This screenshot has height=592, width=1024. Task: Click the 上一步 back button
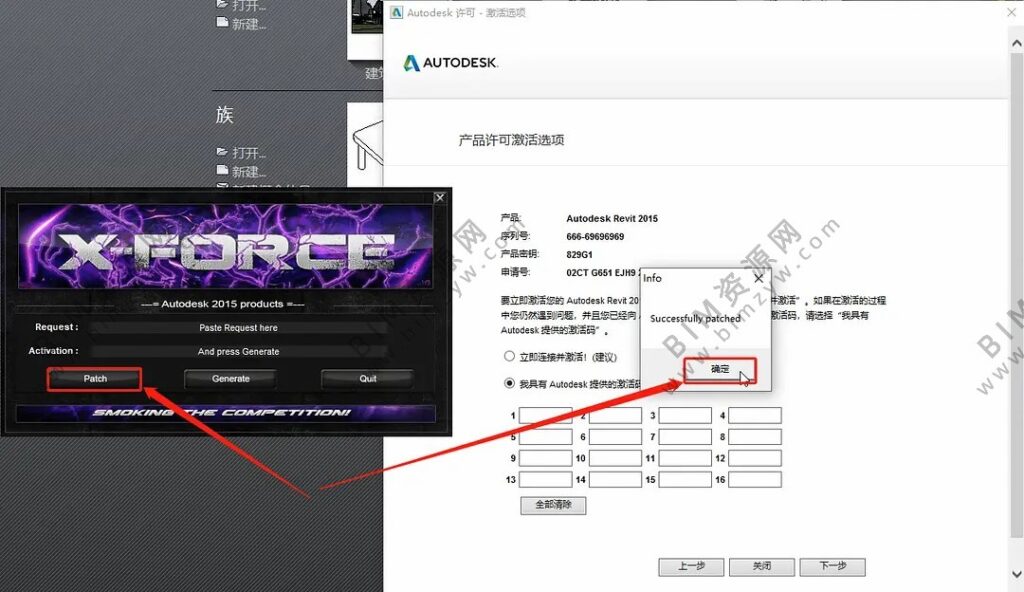[691, 567]
